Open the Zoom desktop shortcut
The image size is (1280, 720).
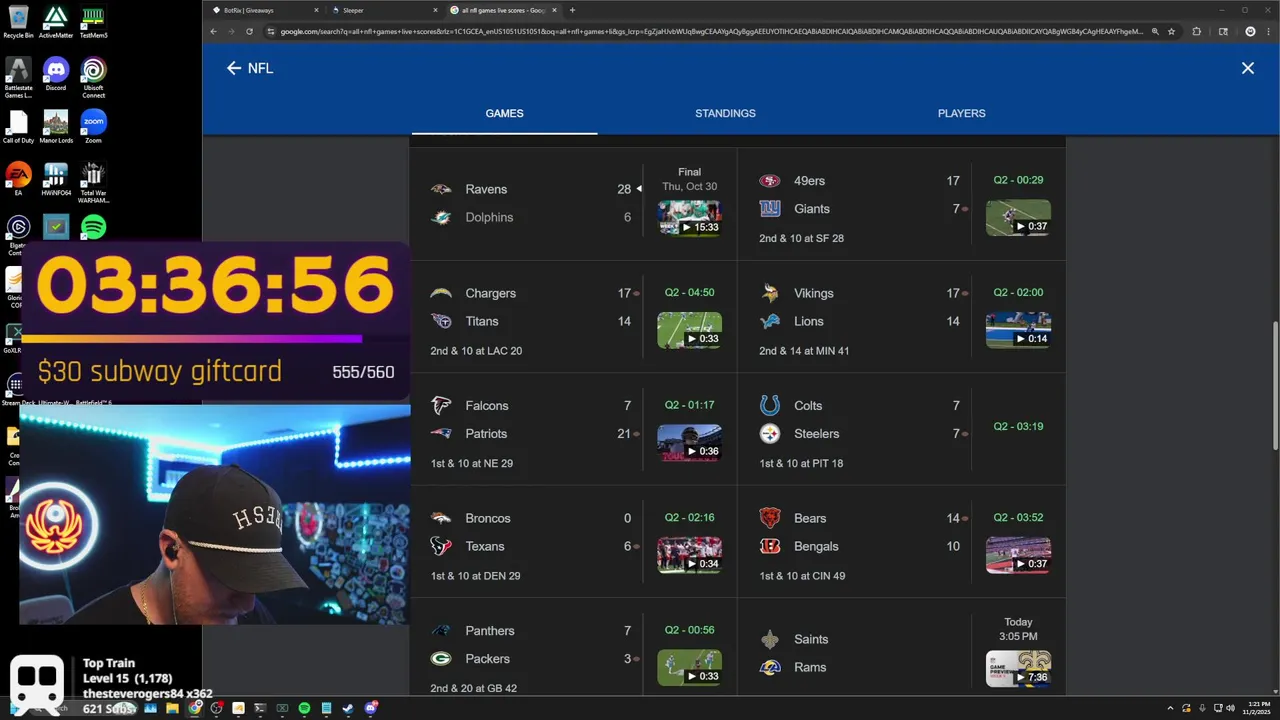coord(93,126)
